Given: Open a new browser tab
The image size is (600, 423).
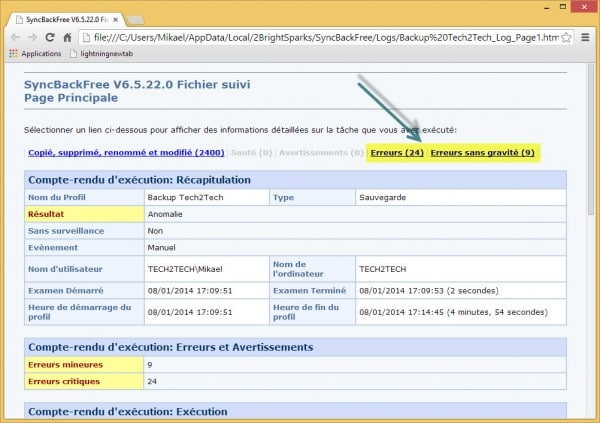Looking at the screenshot, I should 135,20.
